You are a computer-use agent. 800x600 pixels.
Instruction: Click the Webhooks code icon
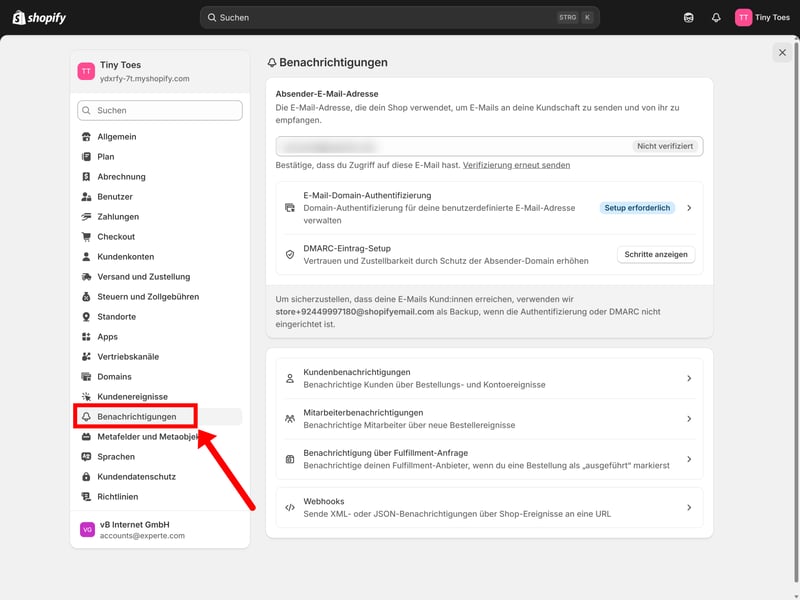pyautogui.click(x=290, y=507)
